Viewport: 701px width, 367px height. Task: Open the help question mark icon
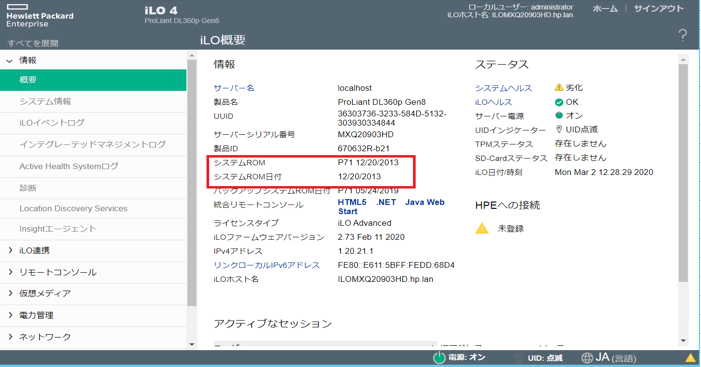tap(682, 35)
